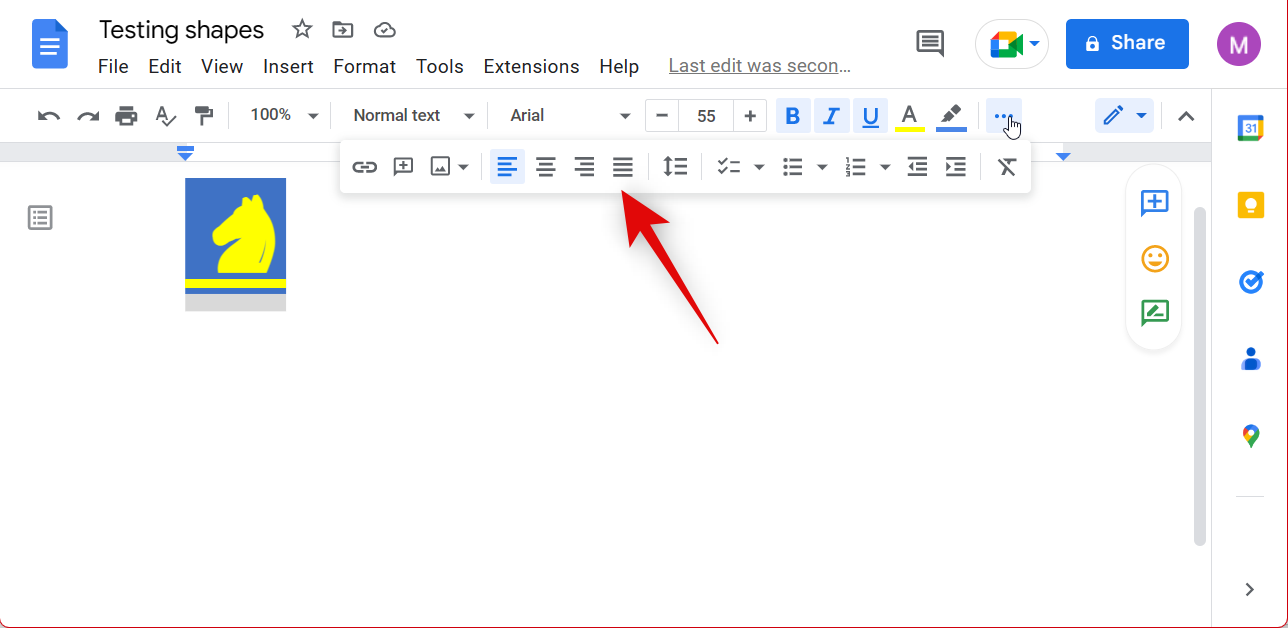Toggle Italic formatting

830,116
